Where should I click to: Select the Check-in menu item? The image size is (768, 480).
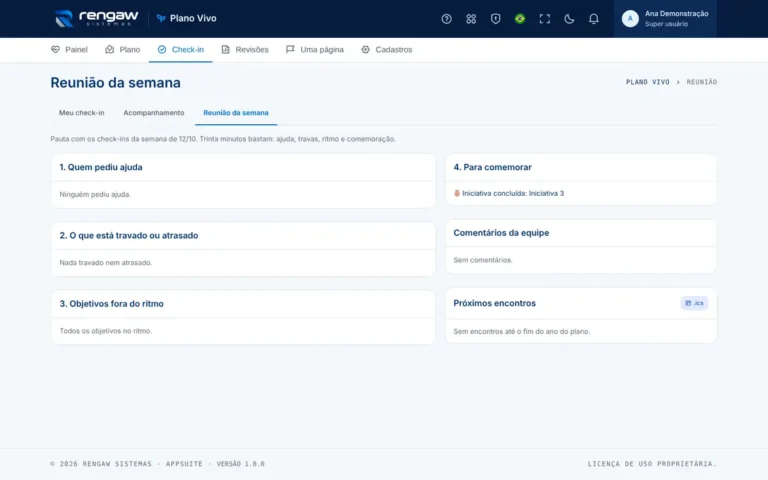pyautogui.click(x=180, y=49)
